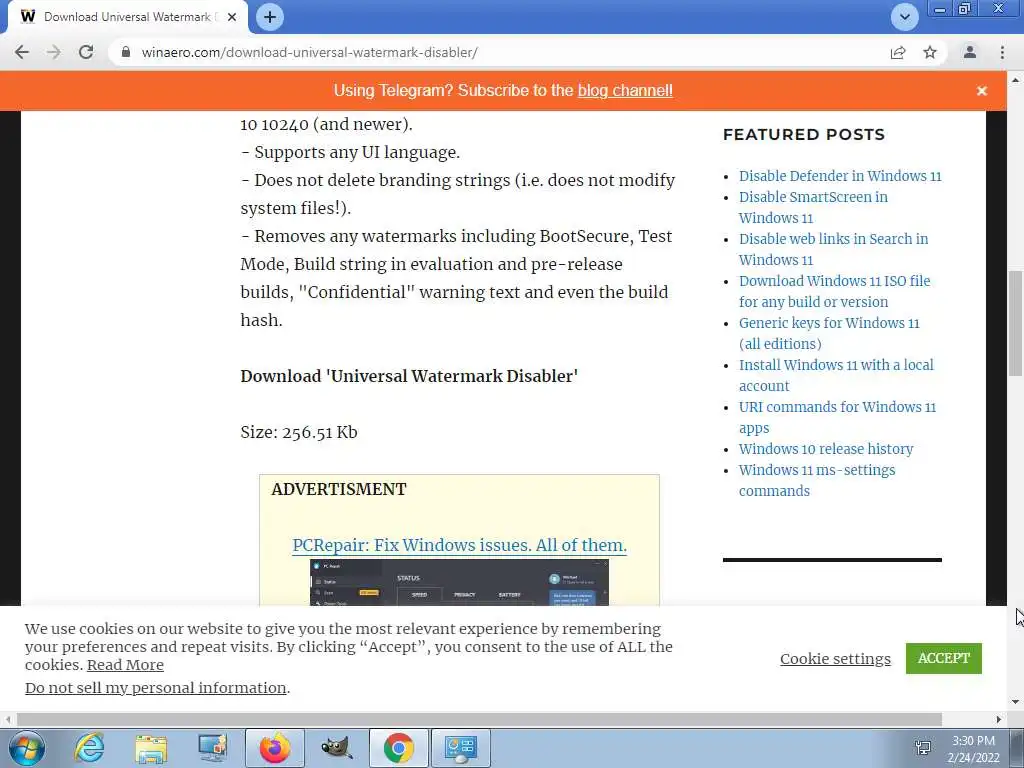The width and height of the screenshot is (1024, 768).
Task: Go back using the browser back arrow
Action: pyautogui.click(x=22, y=52)
